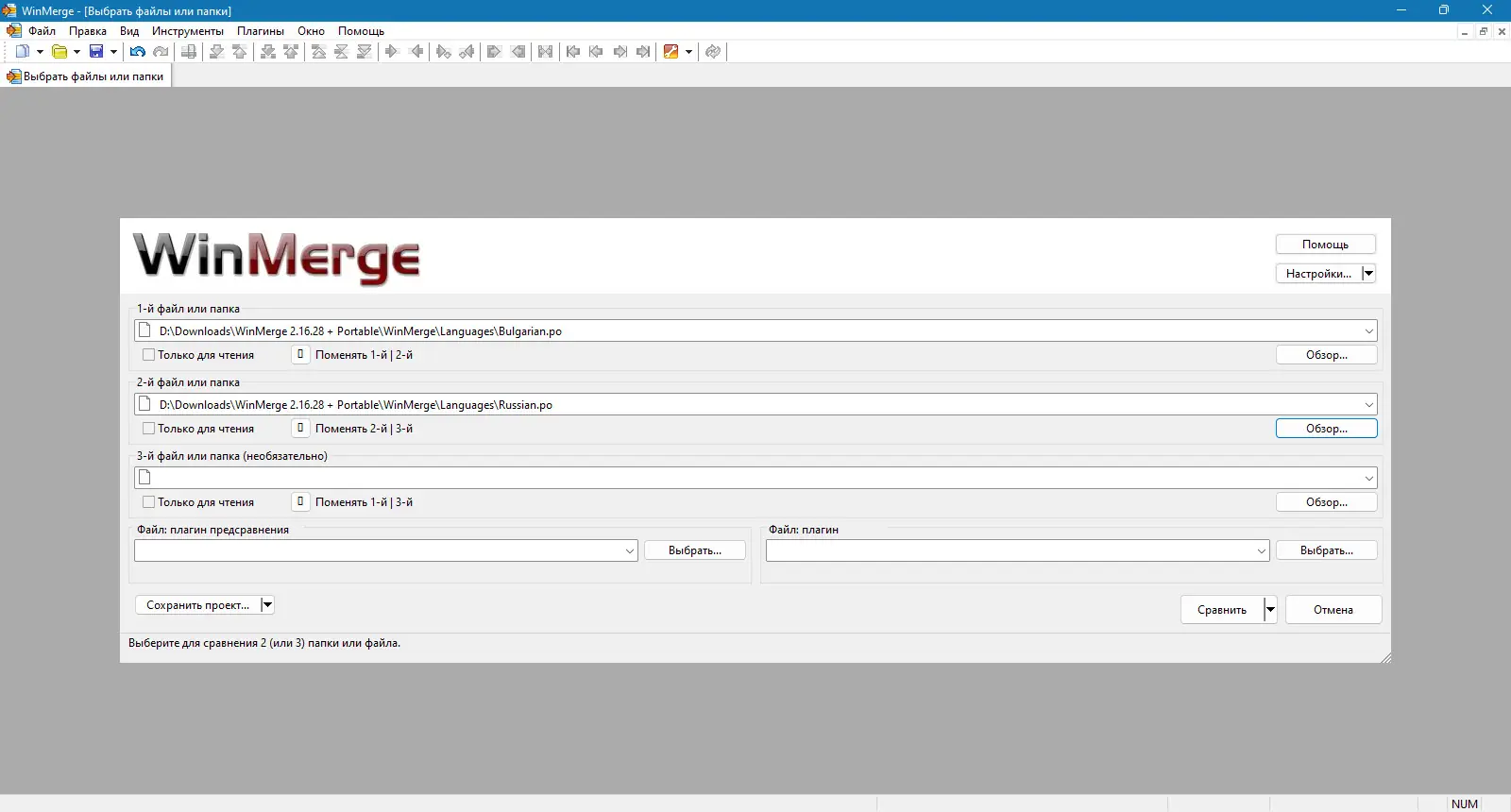The width and height of the screenshot is (1511, 812).
Task: Click the Отмена button
Action: [x=1333, y=610]
